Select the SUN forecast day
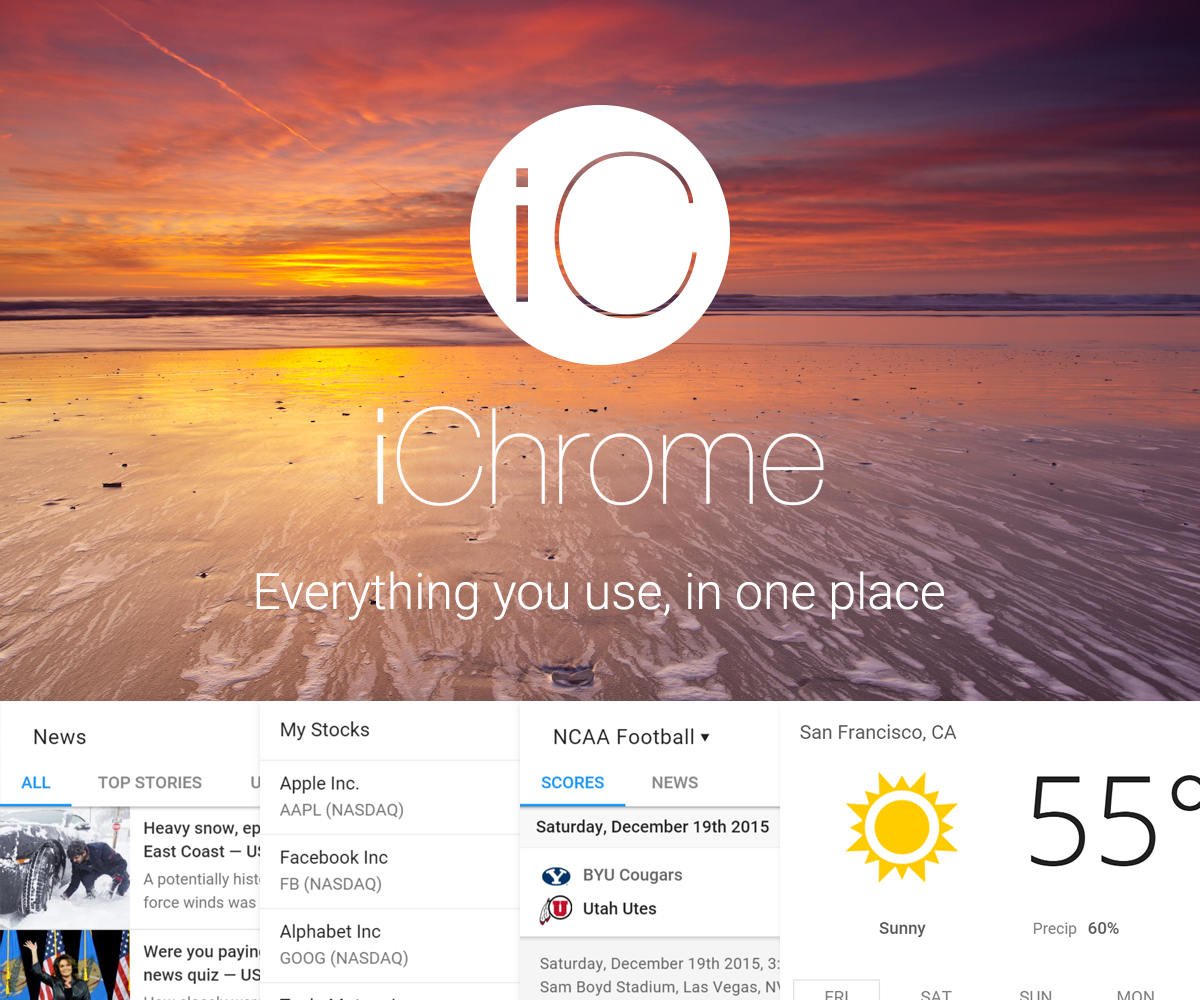The height and width of the screenshot is (1000, 1200). [1036, 993]
